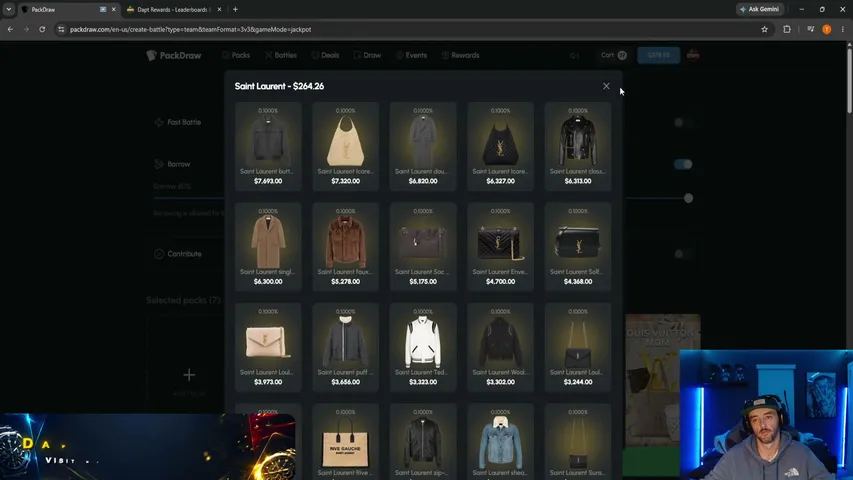Open the Chrome three-dot menu

[x=843, y=29]
